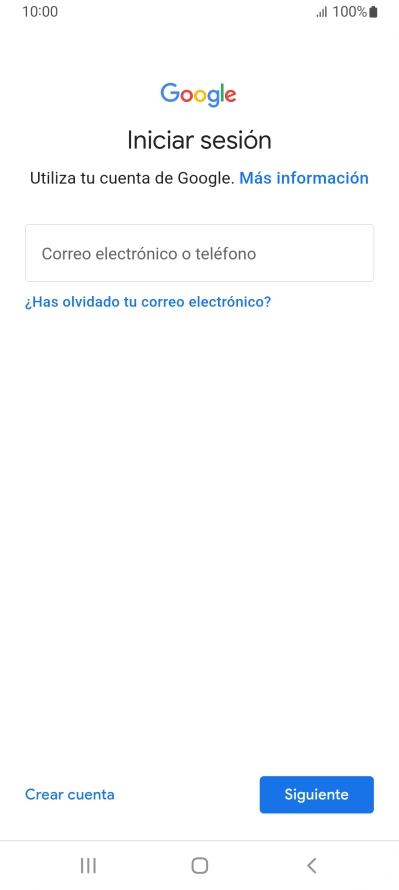Tap the 10:00 clock in the status bar
The height and width of the screenshot is (890, 399).
point(40,12)
